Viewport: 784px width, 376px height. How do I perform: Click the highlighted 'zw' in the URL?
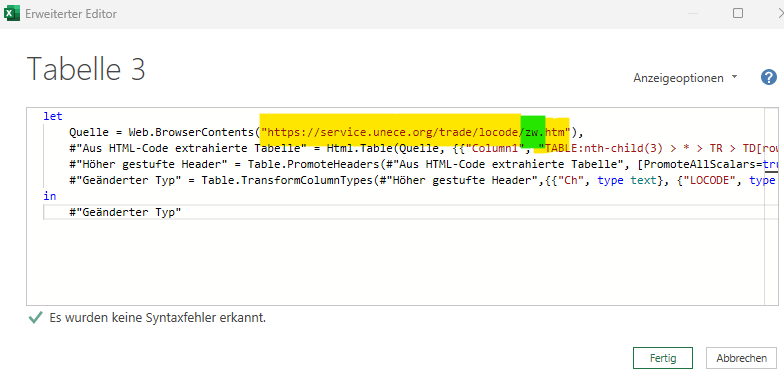(x=532, y=132)
